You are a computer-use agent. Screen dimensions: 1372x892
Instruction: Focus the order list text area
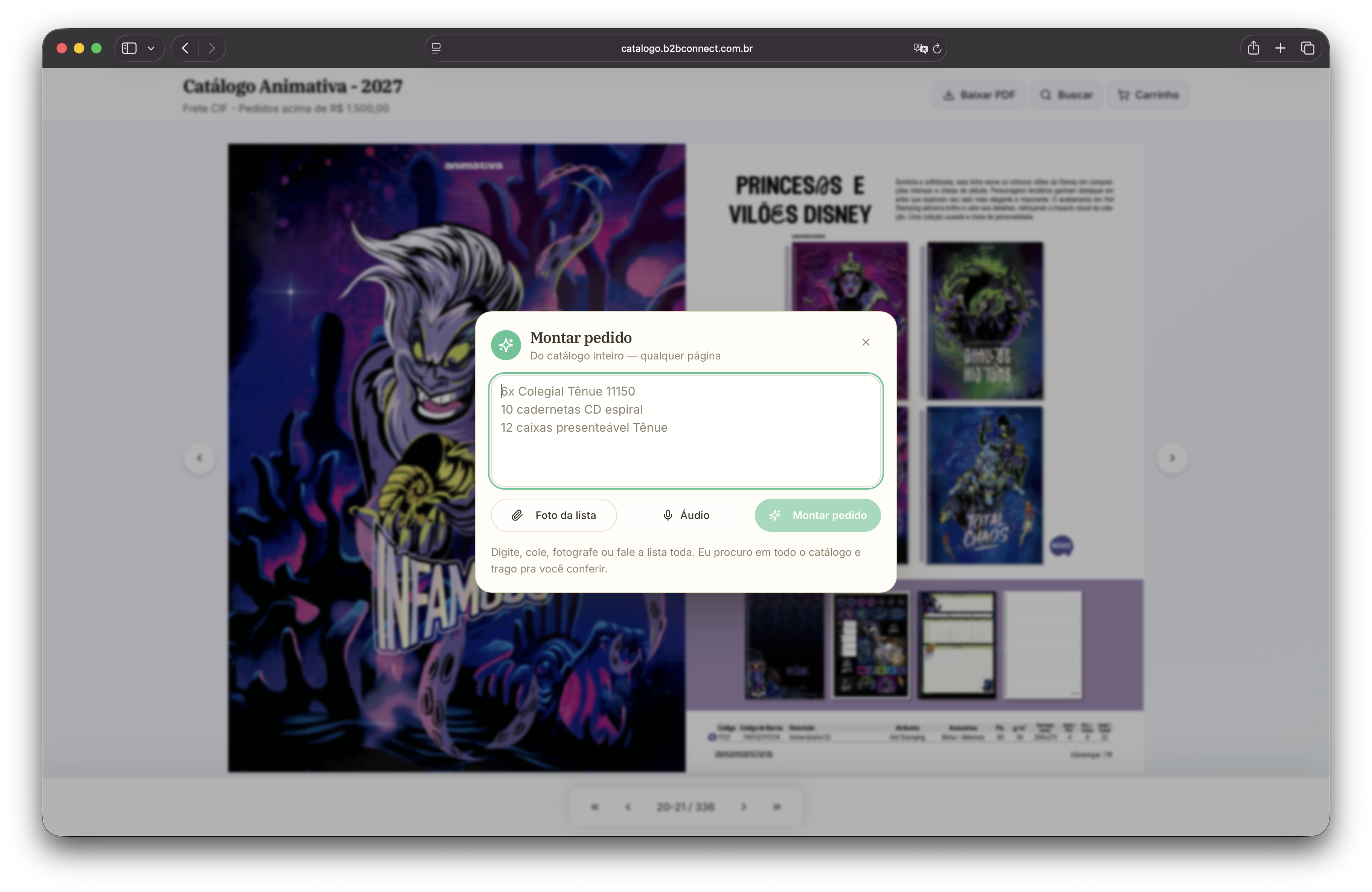[685, 431]
